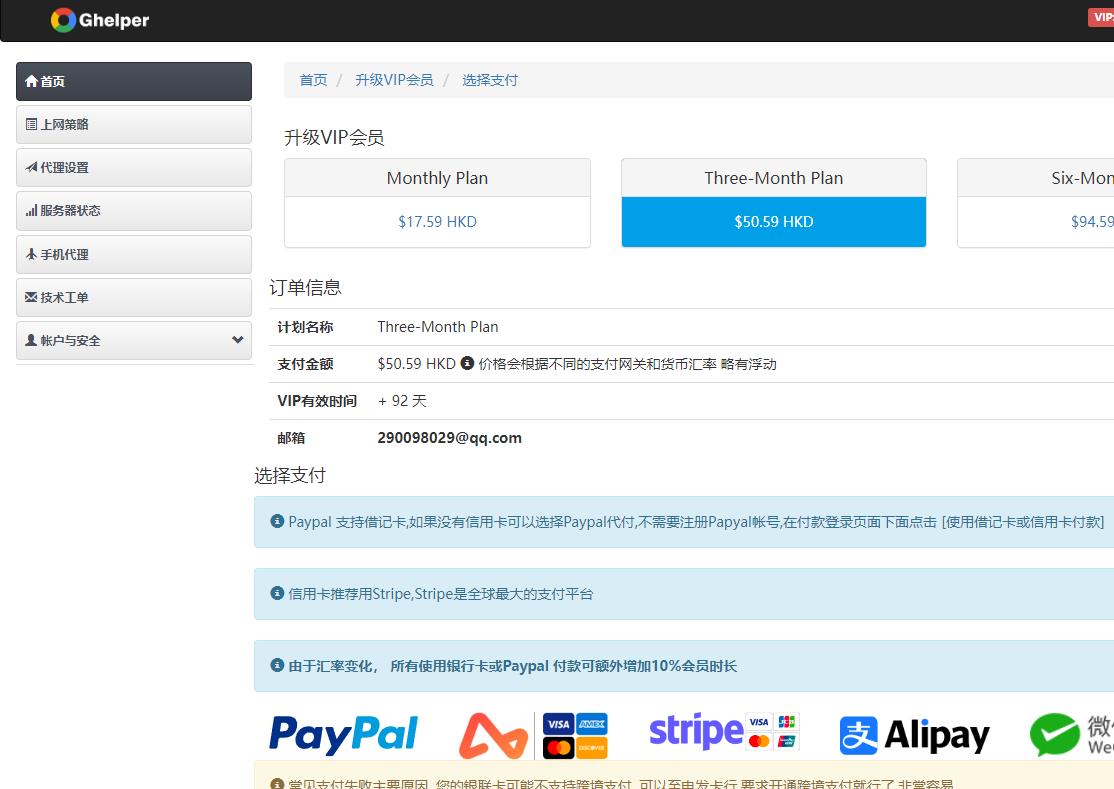This screenshot has height=789, width=1114.
Task: Click info icon in Paypal notice
Action: [x=277, y=521]
